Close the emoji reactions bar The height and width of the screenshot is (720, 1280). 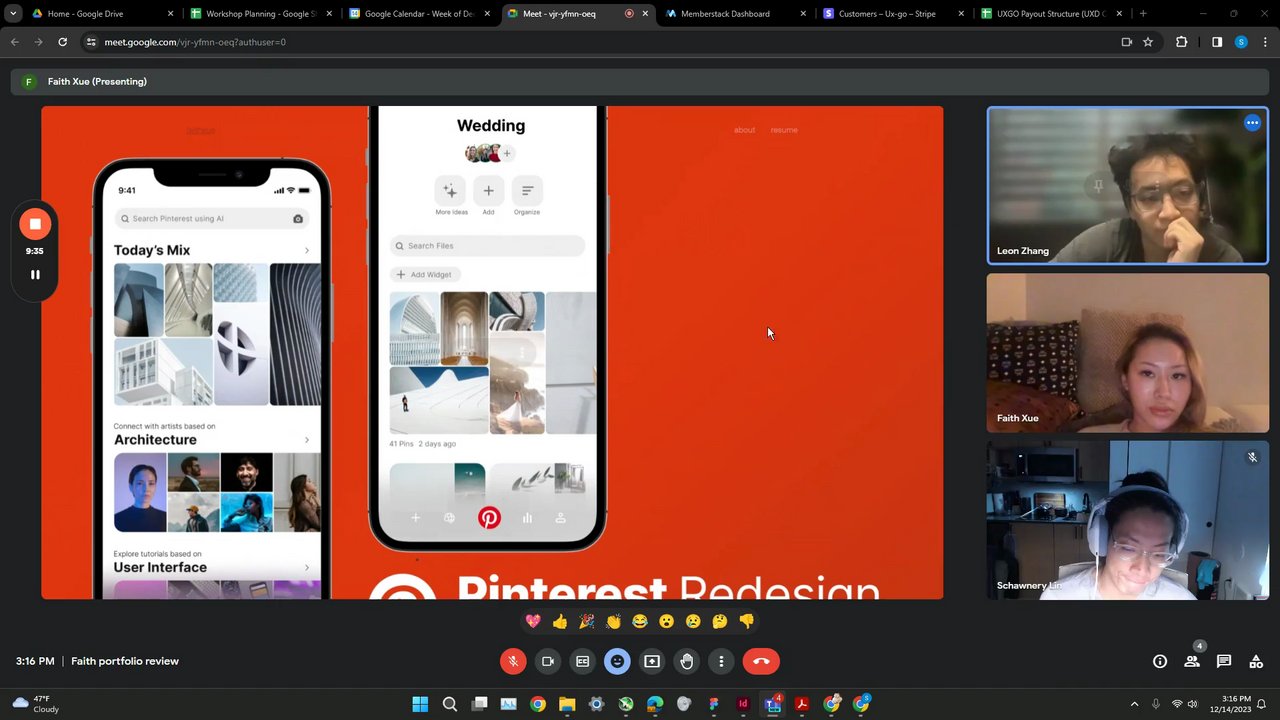[x=617, y=661]
